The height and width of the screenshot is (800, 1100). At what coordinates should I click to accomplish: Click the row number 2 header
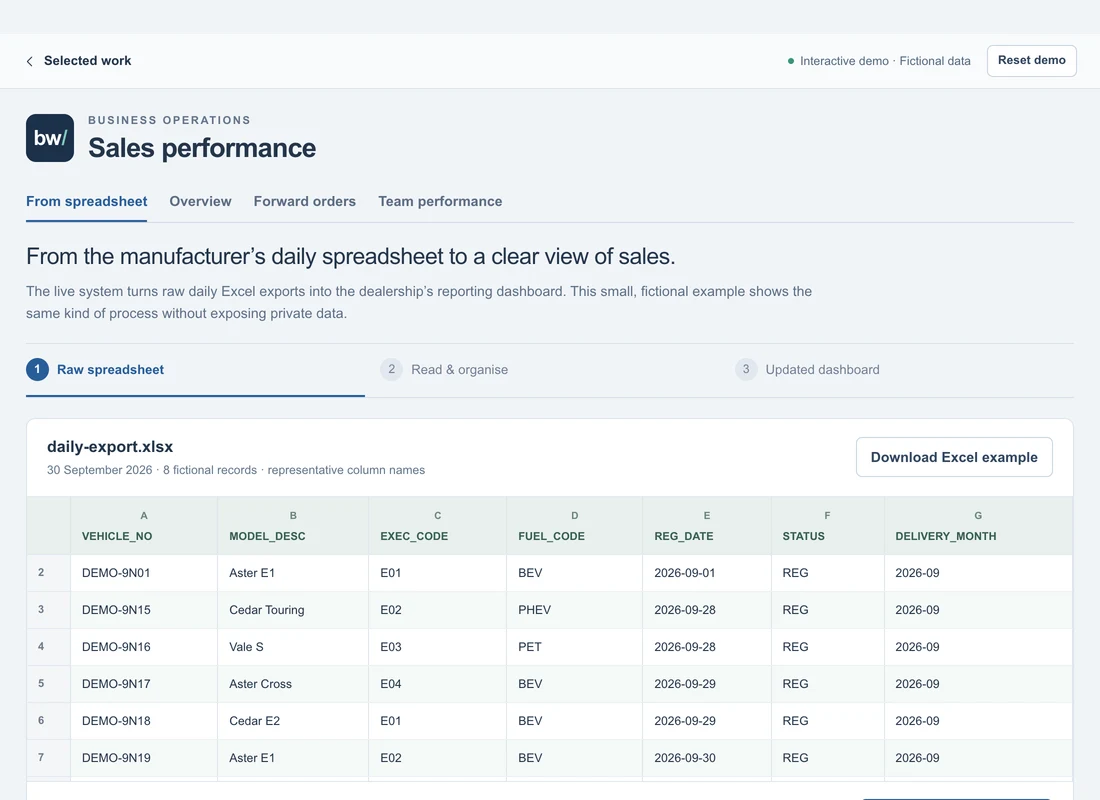(48, 573)
